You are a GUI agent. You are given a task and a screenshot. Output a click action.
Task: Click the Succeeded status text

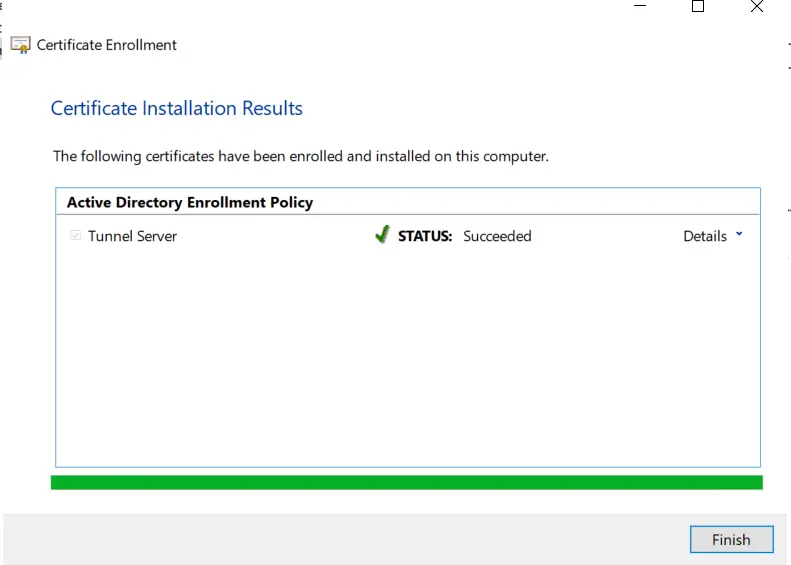coord(497,236)
